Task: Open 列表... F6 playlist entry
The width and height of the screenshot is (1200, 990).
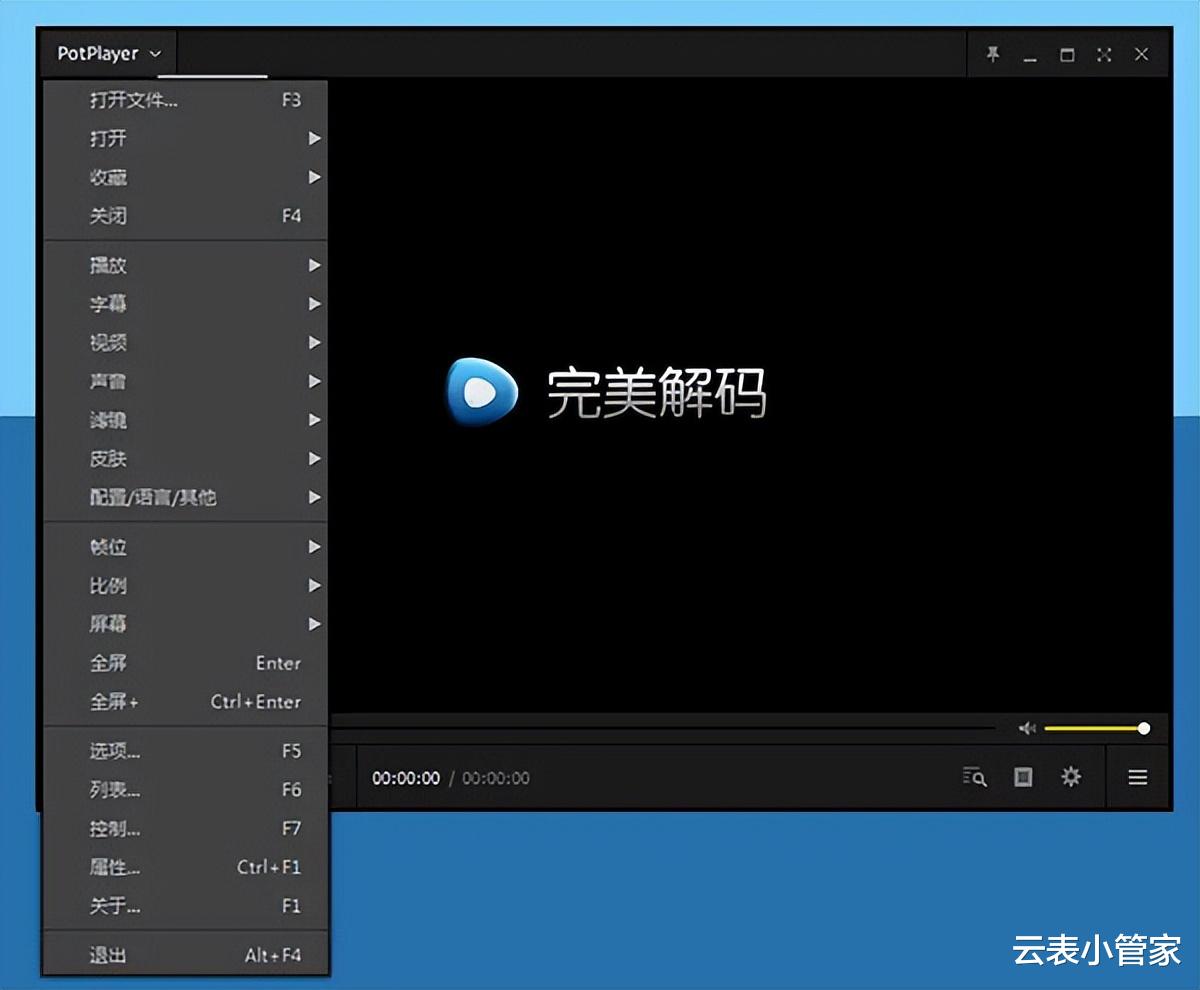Action: 186,790
